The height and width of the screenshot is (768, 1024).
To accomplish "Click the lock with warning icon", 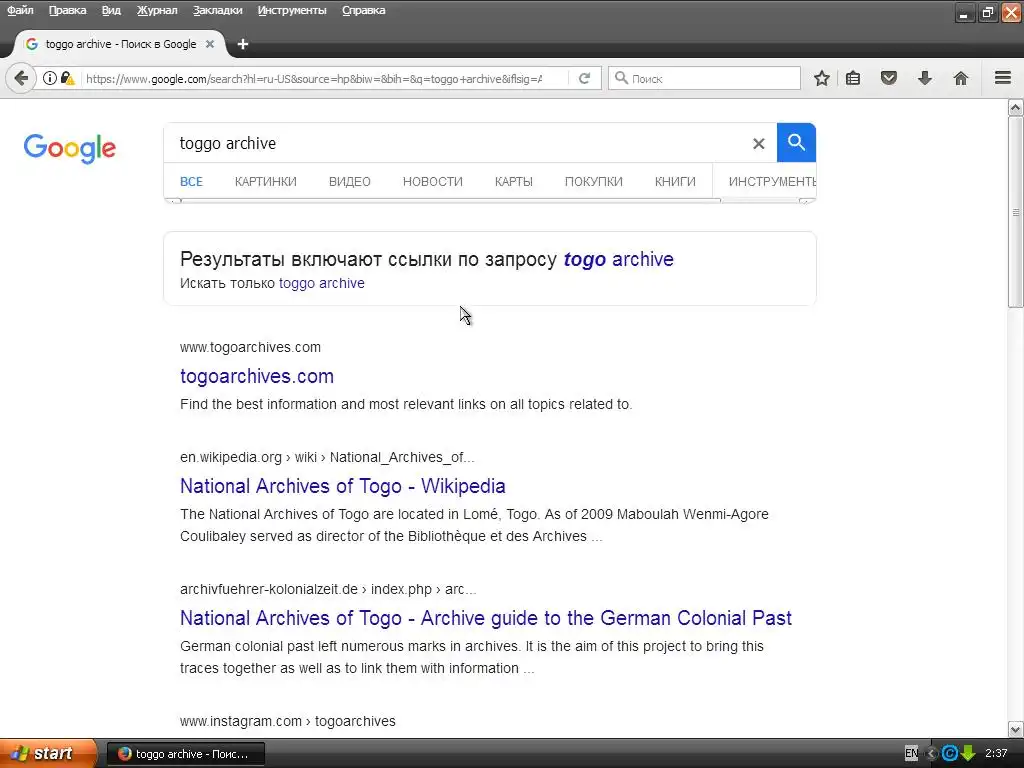I will pyautogui.click(x=67, y=78).
